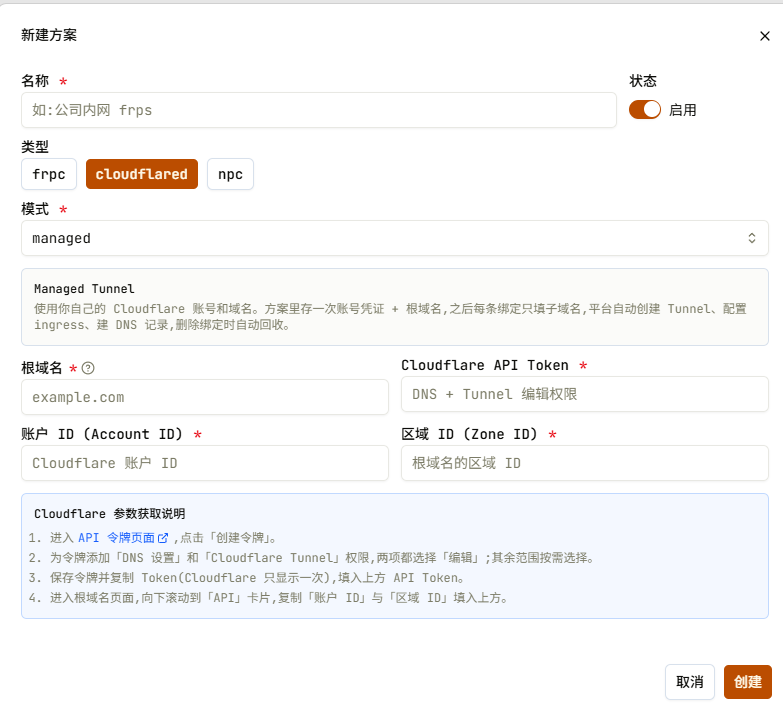Click the 名称 input field

319,110
